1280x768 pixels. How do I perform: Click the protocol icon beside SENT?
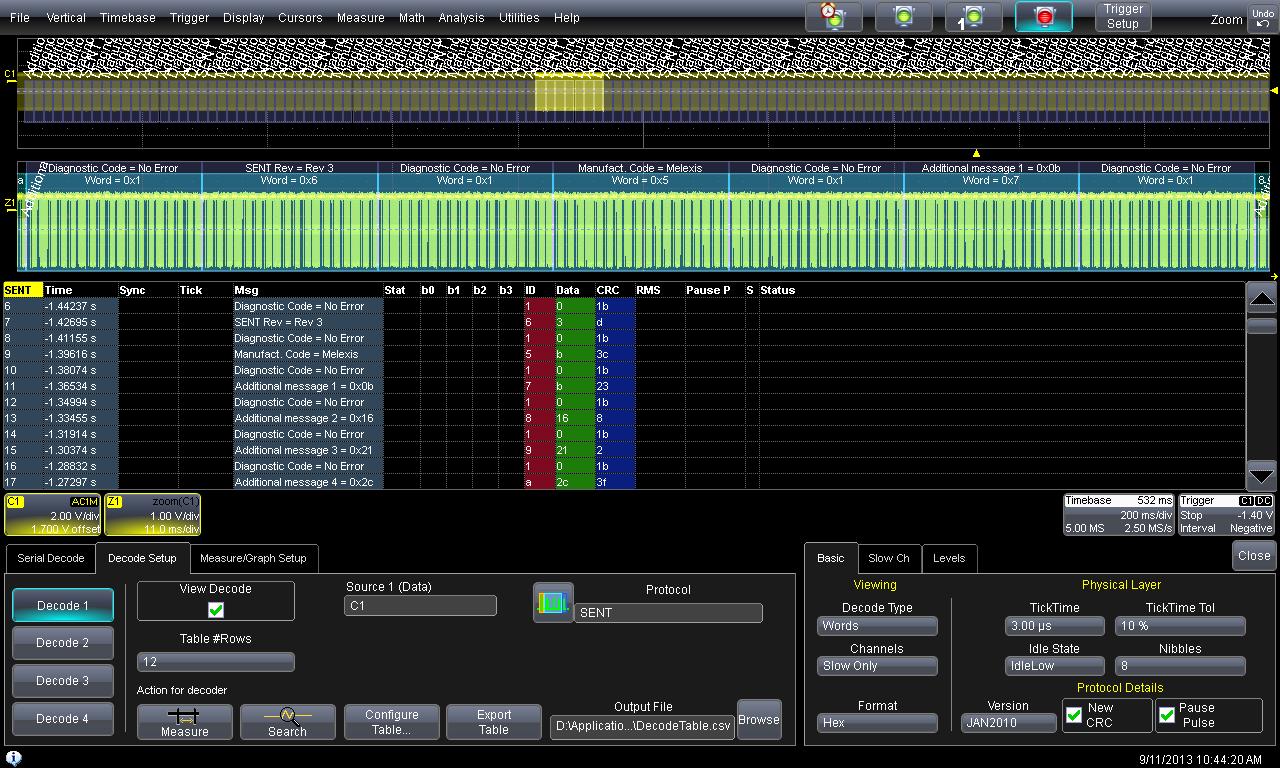[553, 603]
